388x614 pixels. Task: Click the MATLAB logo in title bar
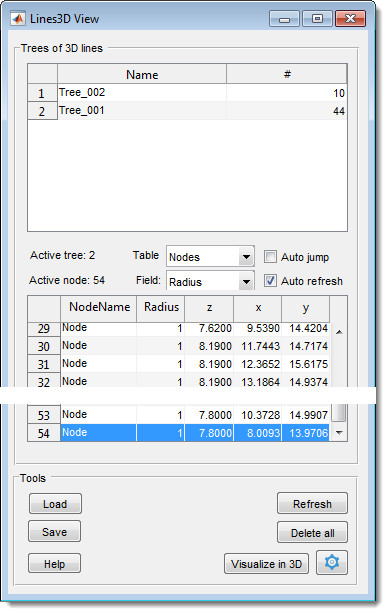(x=18, y=18)
